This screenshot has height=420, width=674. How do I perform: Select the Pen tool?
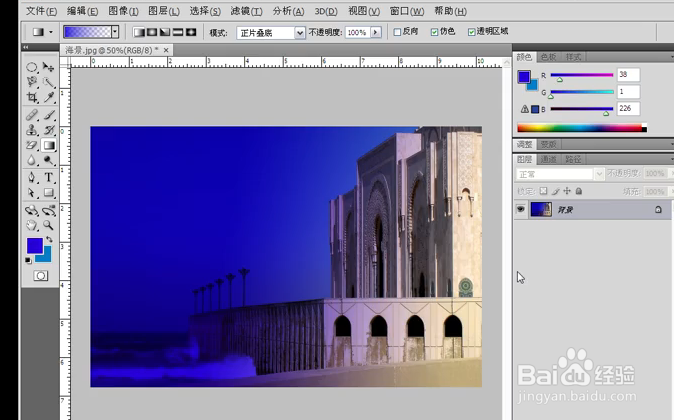tap(32, 177)
